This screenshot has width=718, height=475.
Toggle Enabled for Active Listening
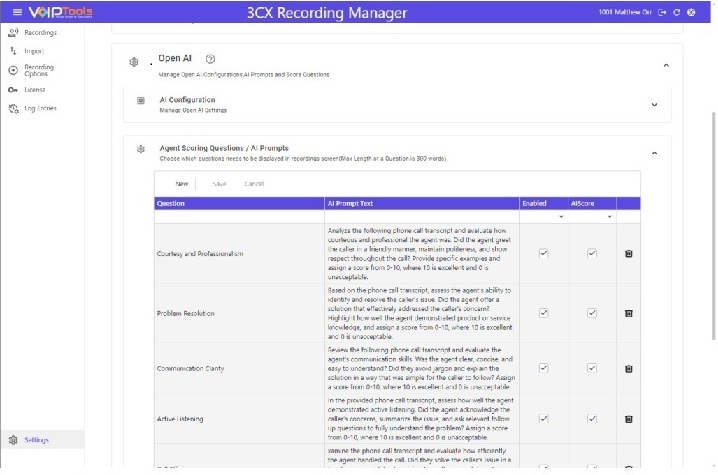pos(544,419)
